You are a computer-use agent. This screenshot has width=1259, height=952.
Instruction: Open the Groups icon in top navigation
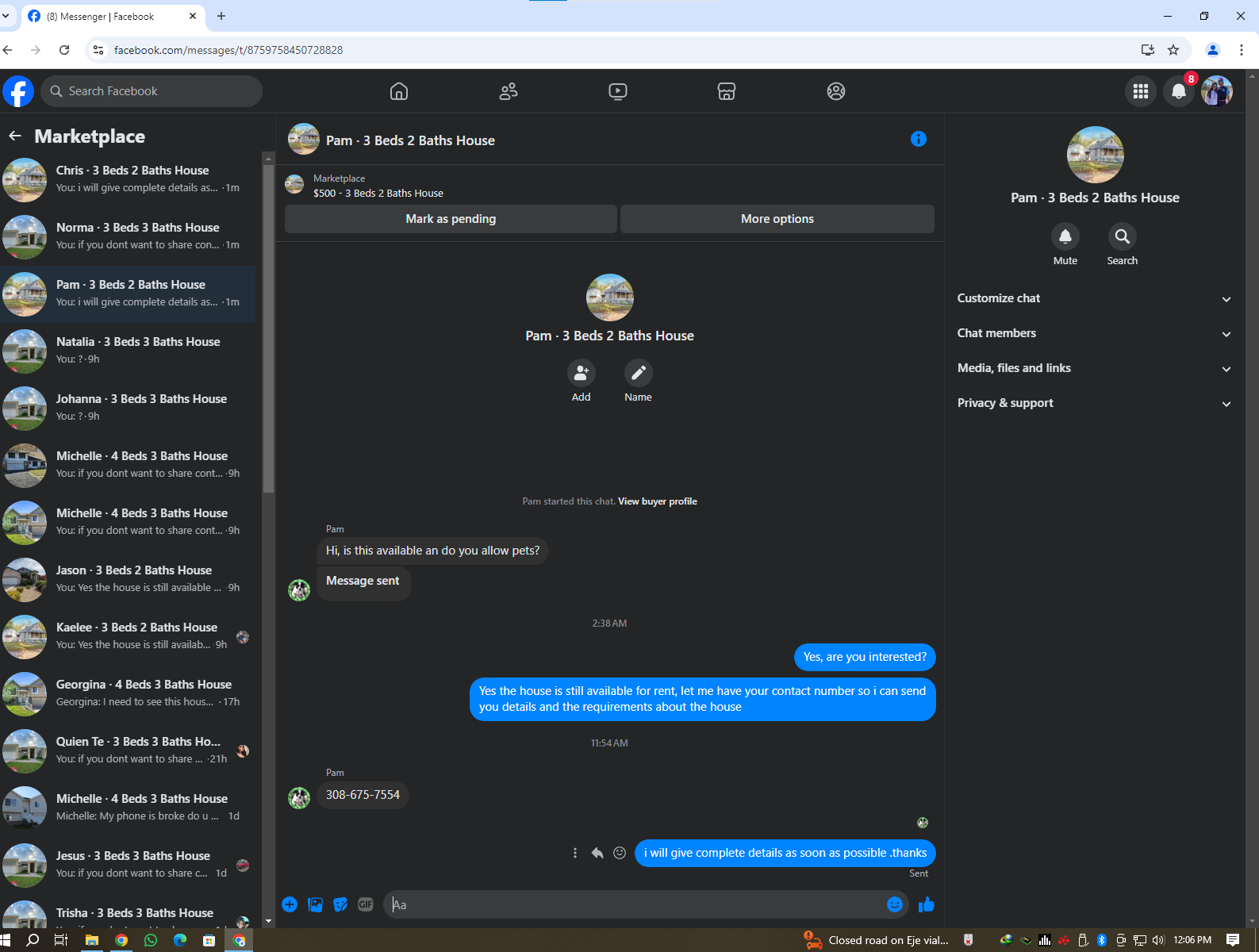tap(836, 91)
